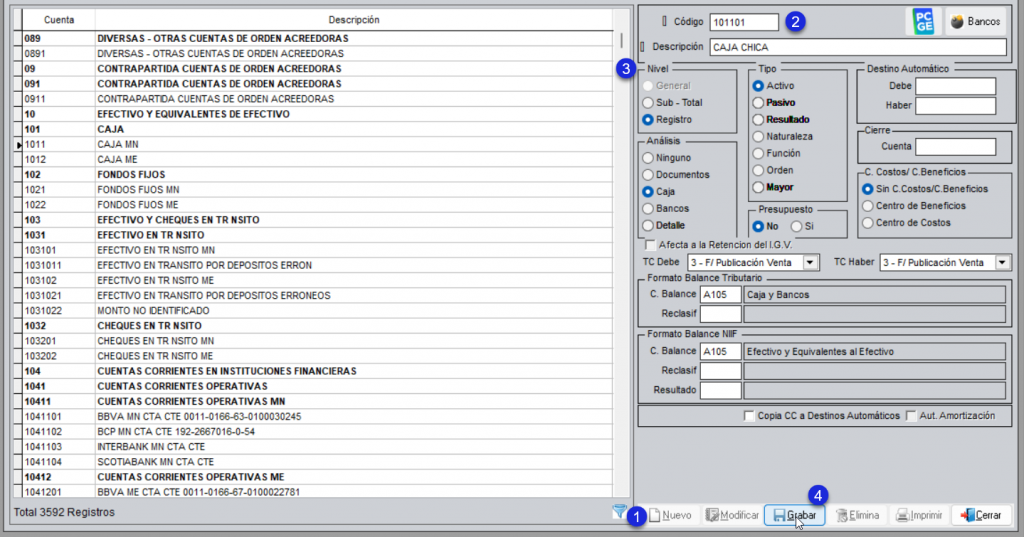Select Centro de Costos option
This screenshot has height=537, width=1024.
coord(868,223)
